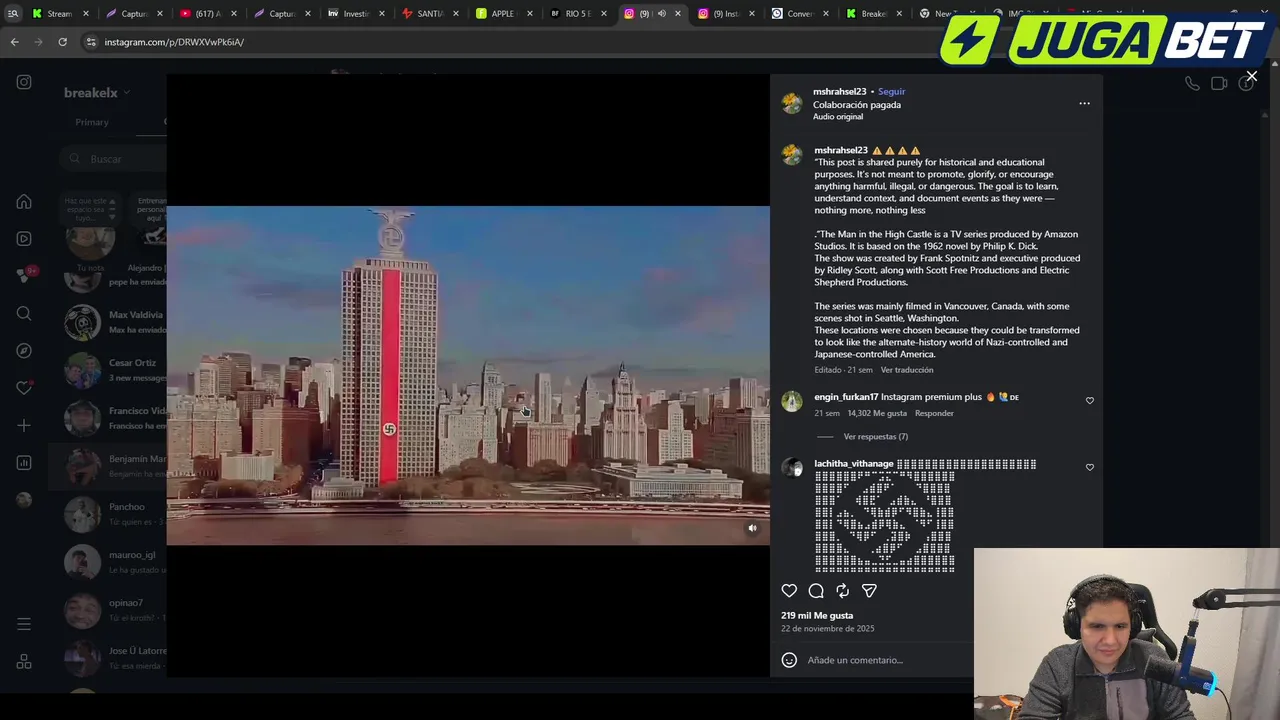Switch to the Investing browser tab
This screenshot has width=1280, height=720.
356,13
